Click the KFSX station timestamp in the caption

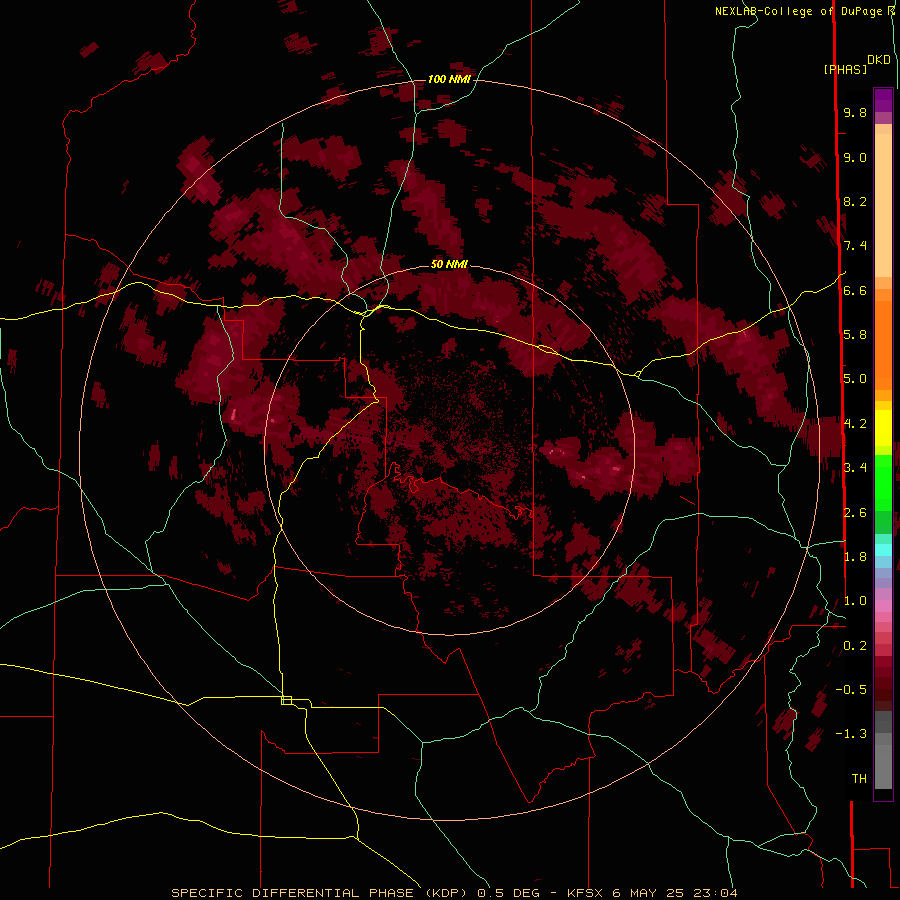pos(652,893)
